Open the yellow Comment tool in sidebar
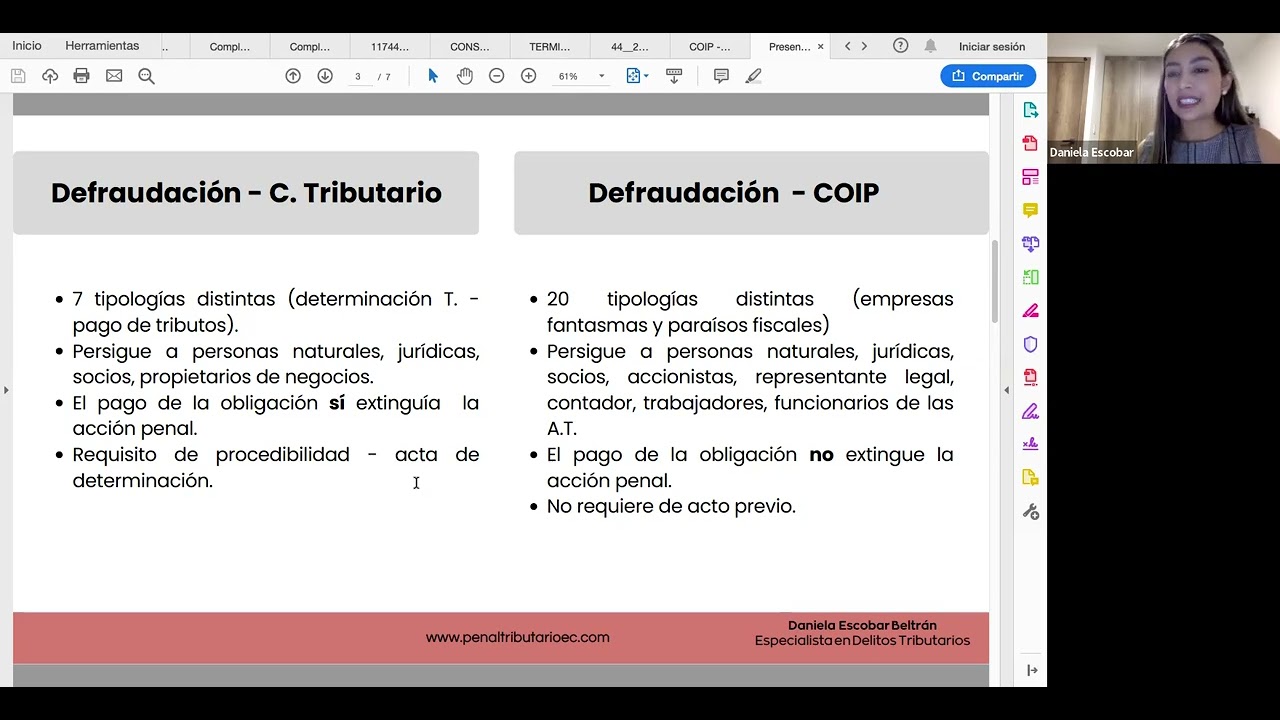The height and width of the screenshot is (720, 1280). pyautogui.click(x=1031, y=210)
